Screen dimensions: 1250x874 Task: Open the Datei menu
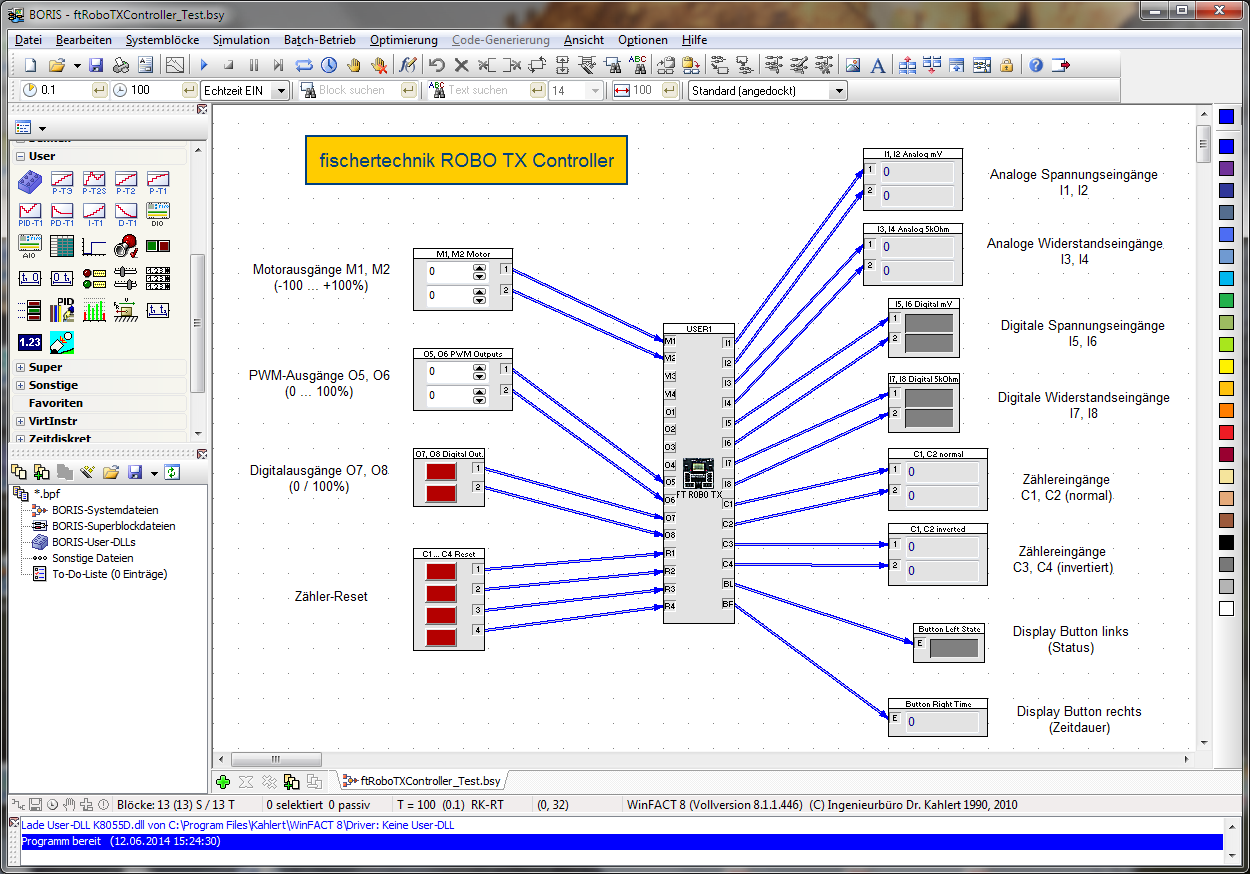pos(28,40)
